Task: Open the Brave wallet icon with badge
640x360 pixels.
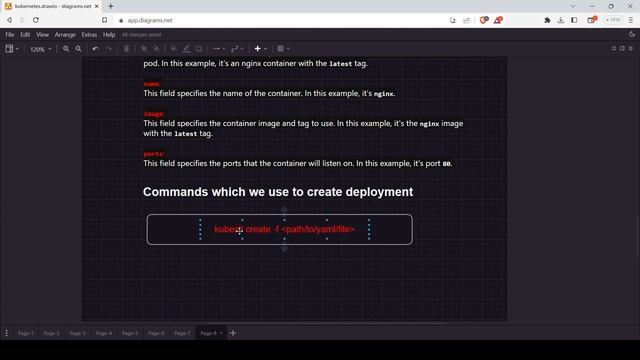Action: [591, 20]
